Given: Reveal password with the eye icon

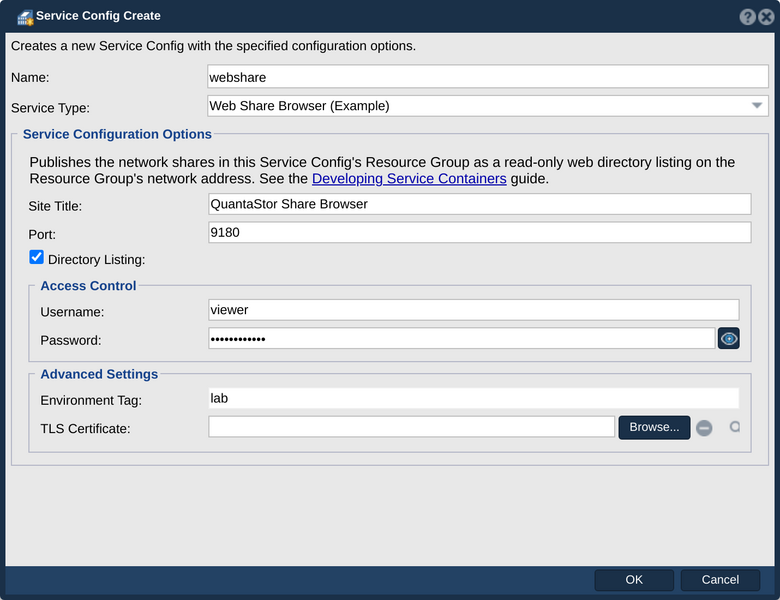Looking at the screenshot, I should [728, 339].
